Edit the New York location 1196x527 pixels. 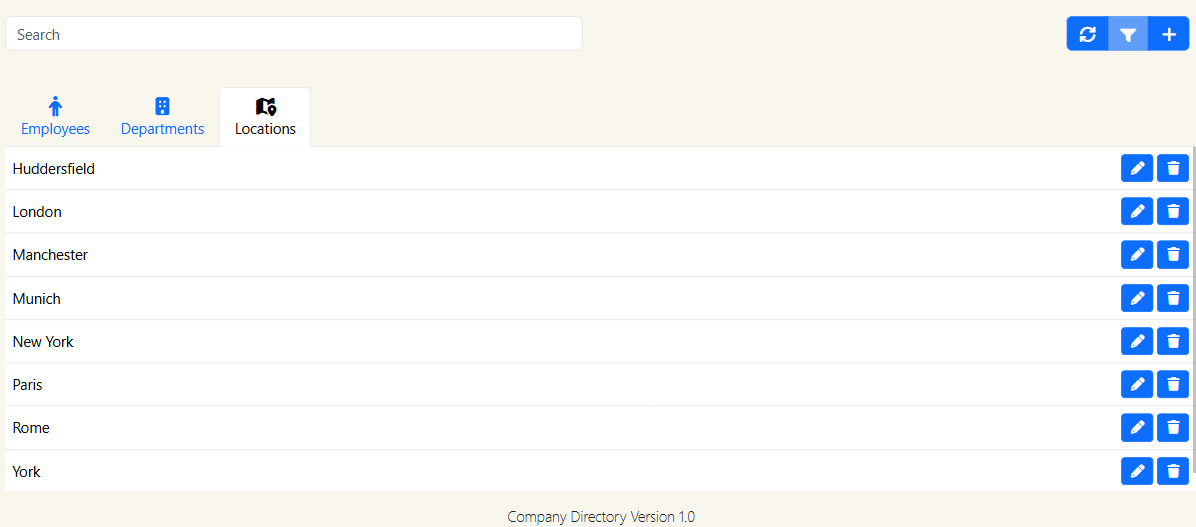pos(1137,342)
